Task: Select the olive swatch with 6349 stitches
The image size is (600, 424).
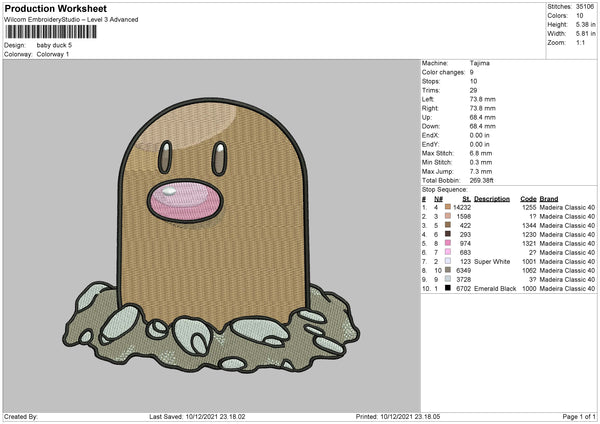Action: pyautogui.click(x=448, y=270)
